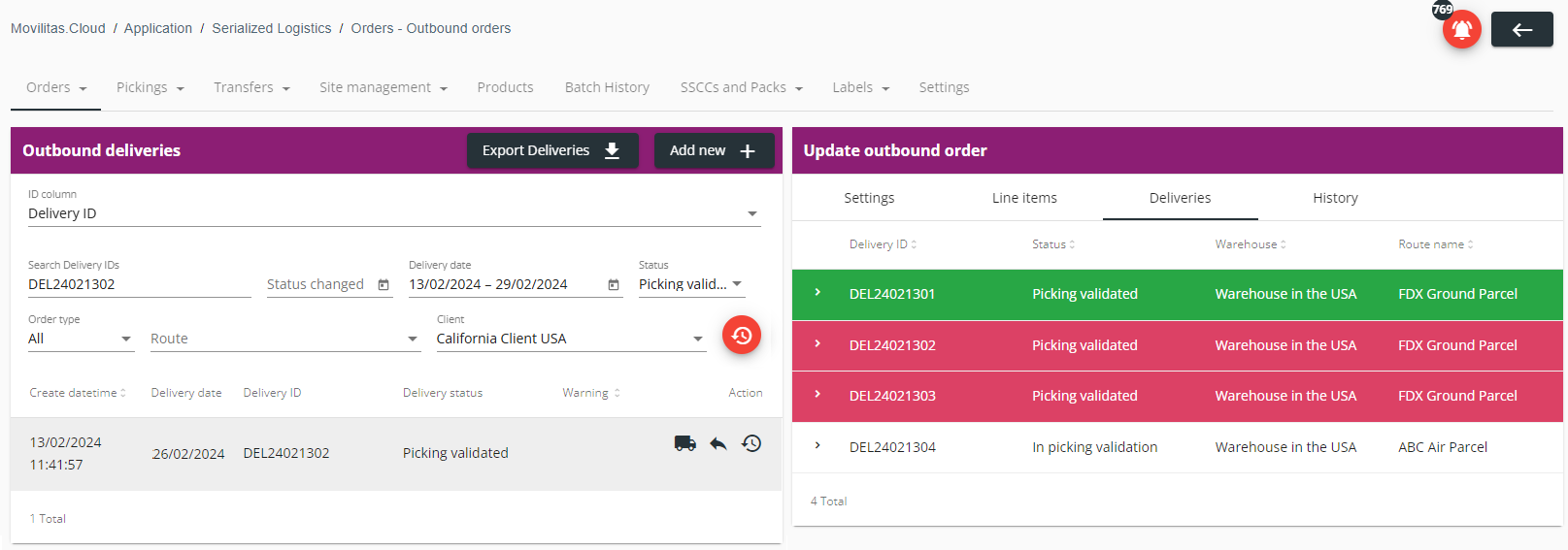This screenshot has width=1568, height=550.
Task: Click the Delivery status column header
Action: (x=443, y=393)
